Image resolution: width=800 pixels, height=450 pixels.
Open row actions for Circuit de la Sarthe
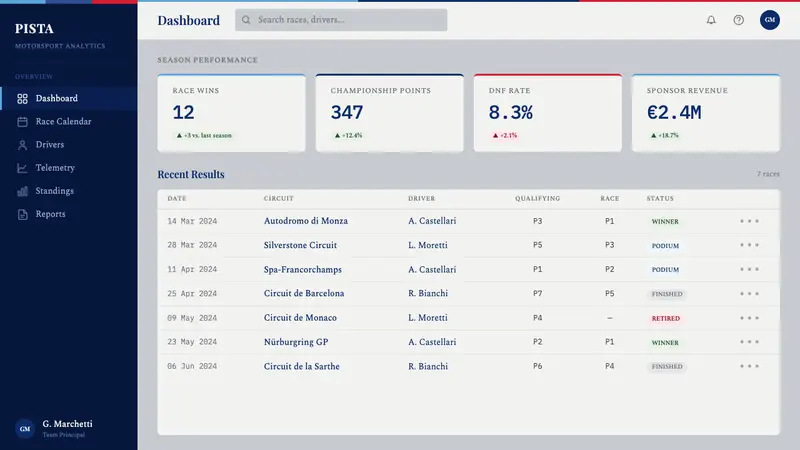(749, 366)
